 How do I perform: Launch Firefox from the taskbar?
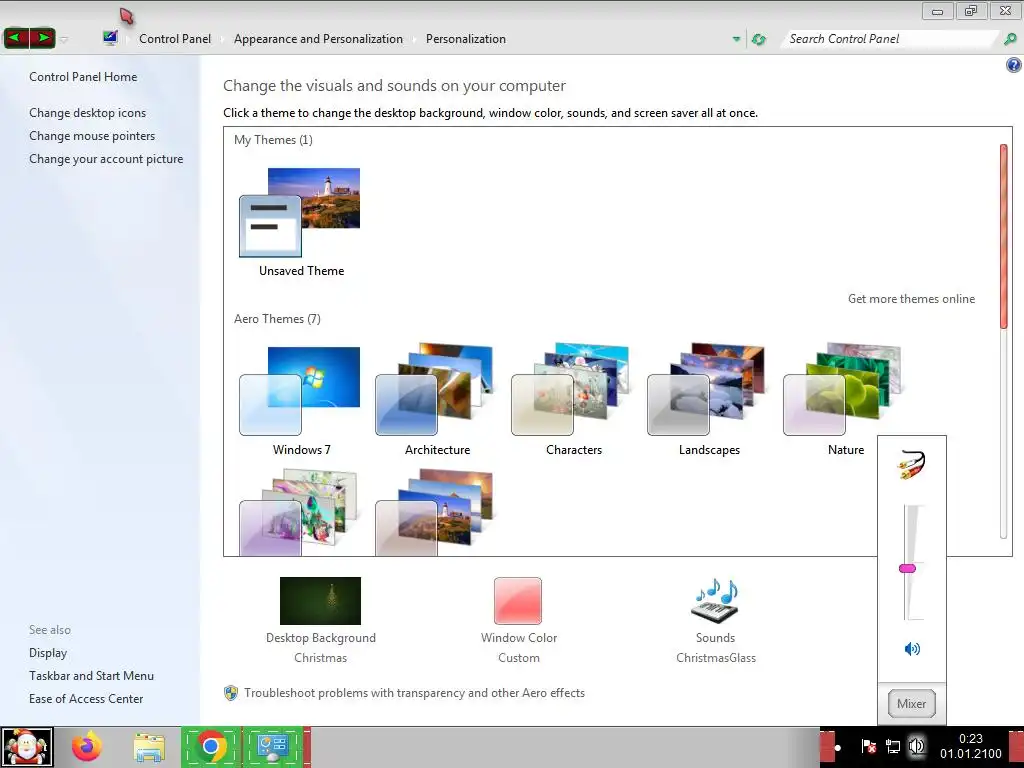click(x=87, y=747)
